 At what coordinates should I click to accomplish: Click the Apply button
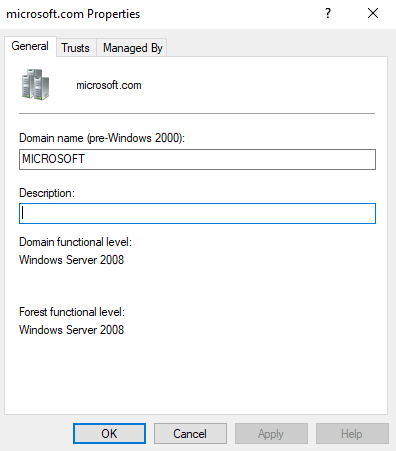click(271, 434)
